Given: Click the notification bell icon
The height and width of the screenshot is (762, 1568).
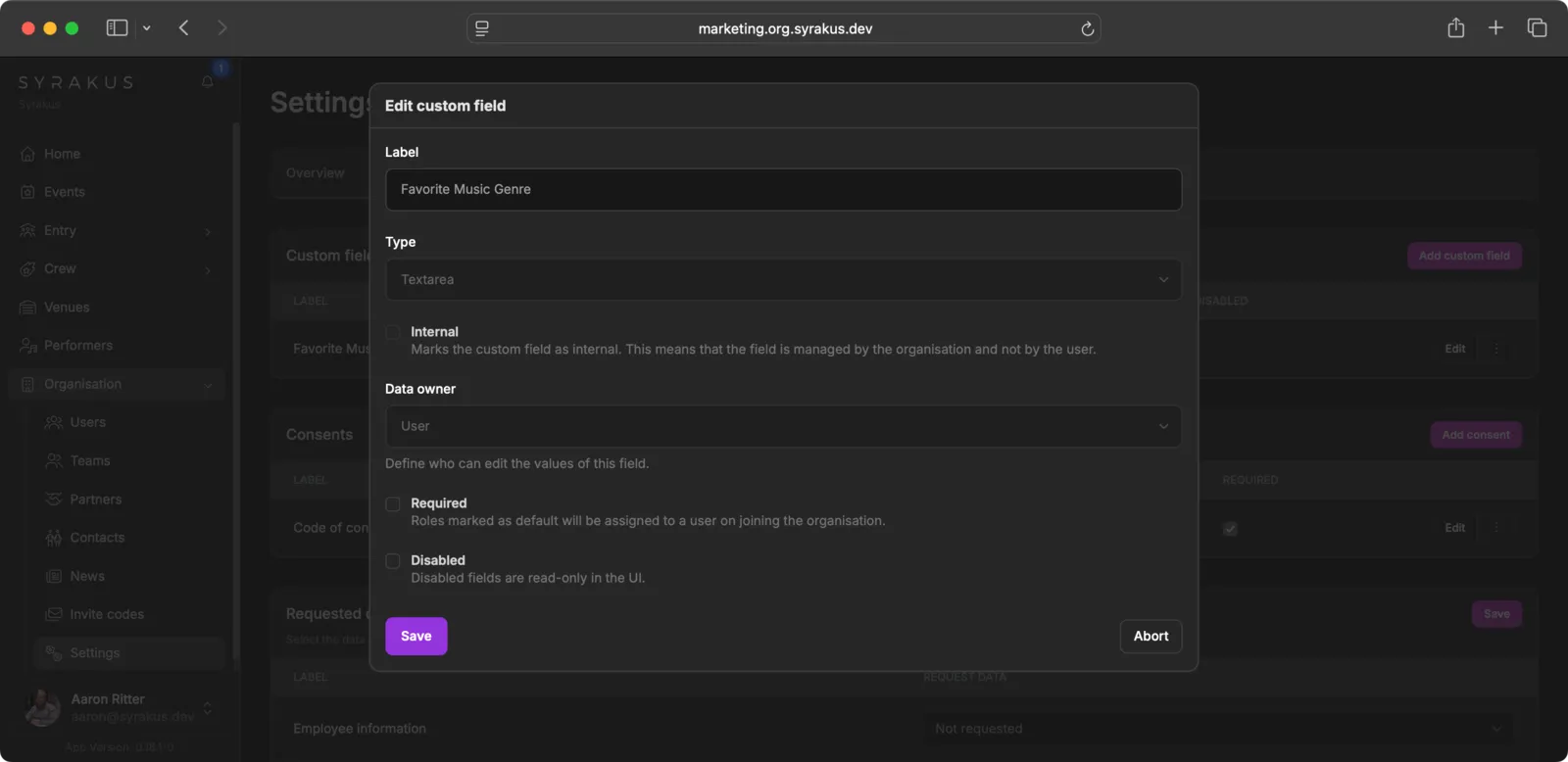Looking at the screenshot, I should click(x=208, y=81).
